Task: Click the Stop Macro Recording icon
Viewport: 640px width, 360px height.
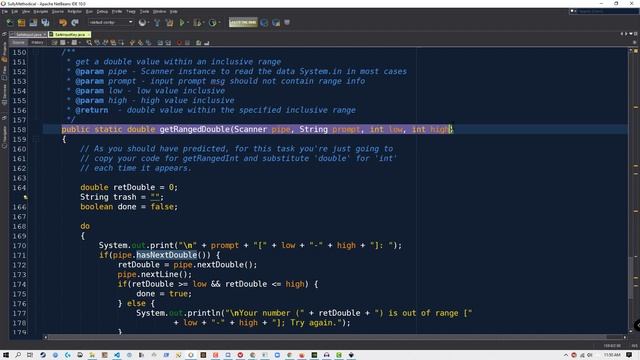Action: pos(187,42)
